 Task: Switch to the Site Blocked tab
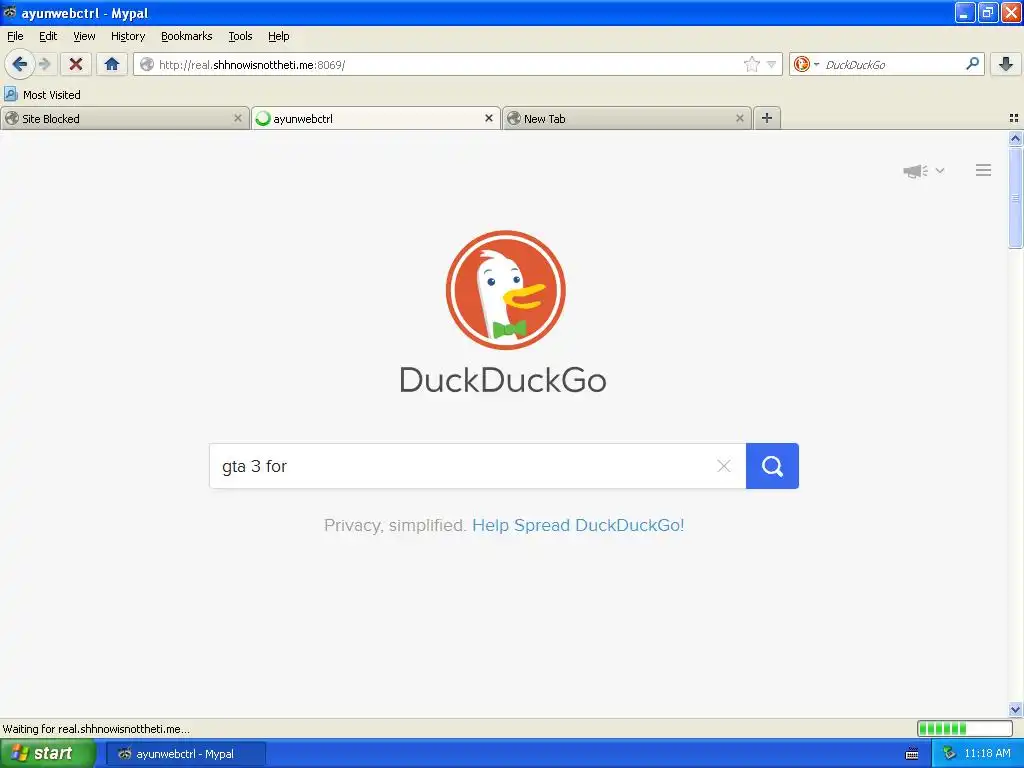coord(124,118)
